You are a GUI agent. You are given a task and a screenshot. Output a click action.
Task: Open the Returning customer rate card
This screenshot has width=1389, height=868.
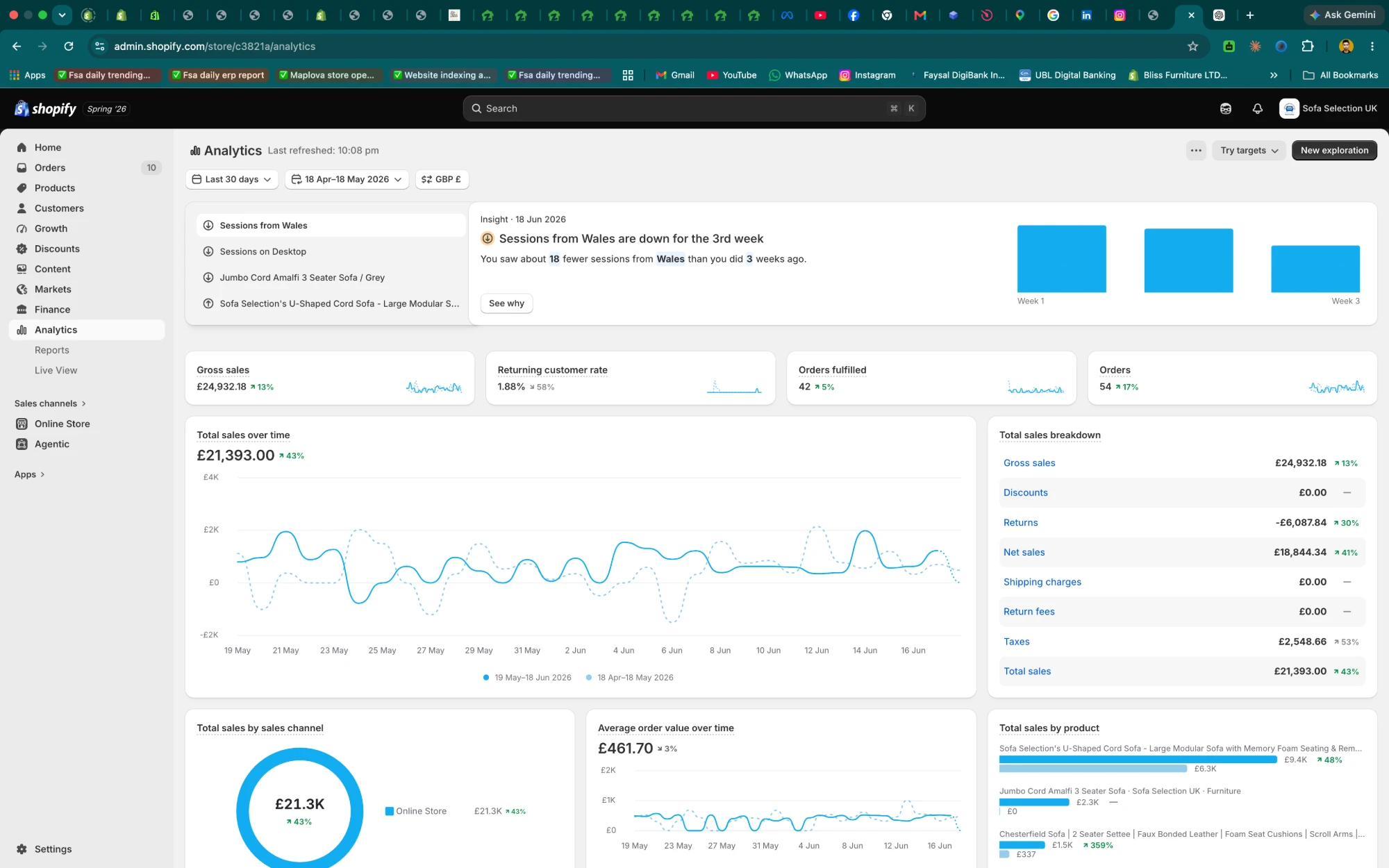pyautogui.click(x=631, y=378)
